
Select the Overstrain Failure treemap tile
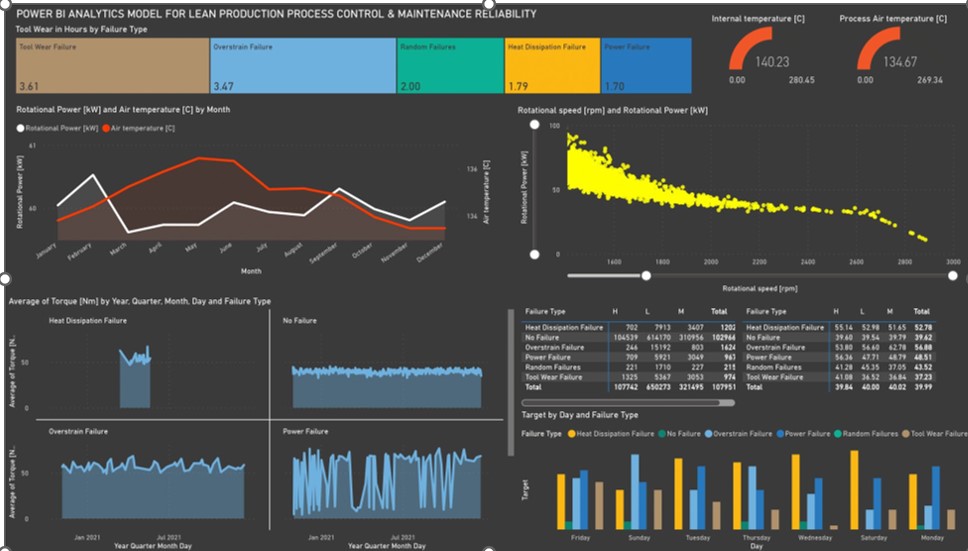tap(302, 66)
